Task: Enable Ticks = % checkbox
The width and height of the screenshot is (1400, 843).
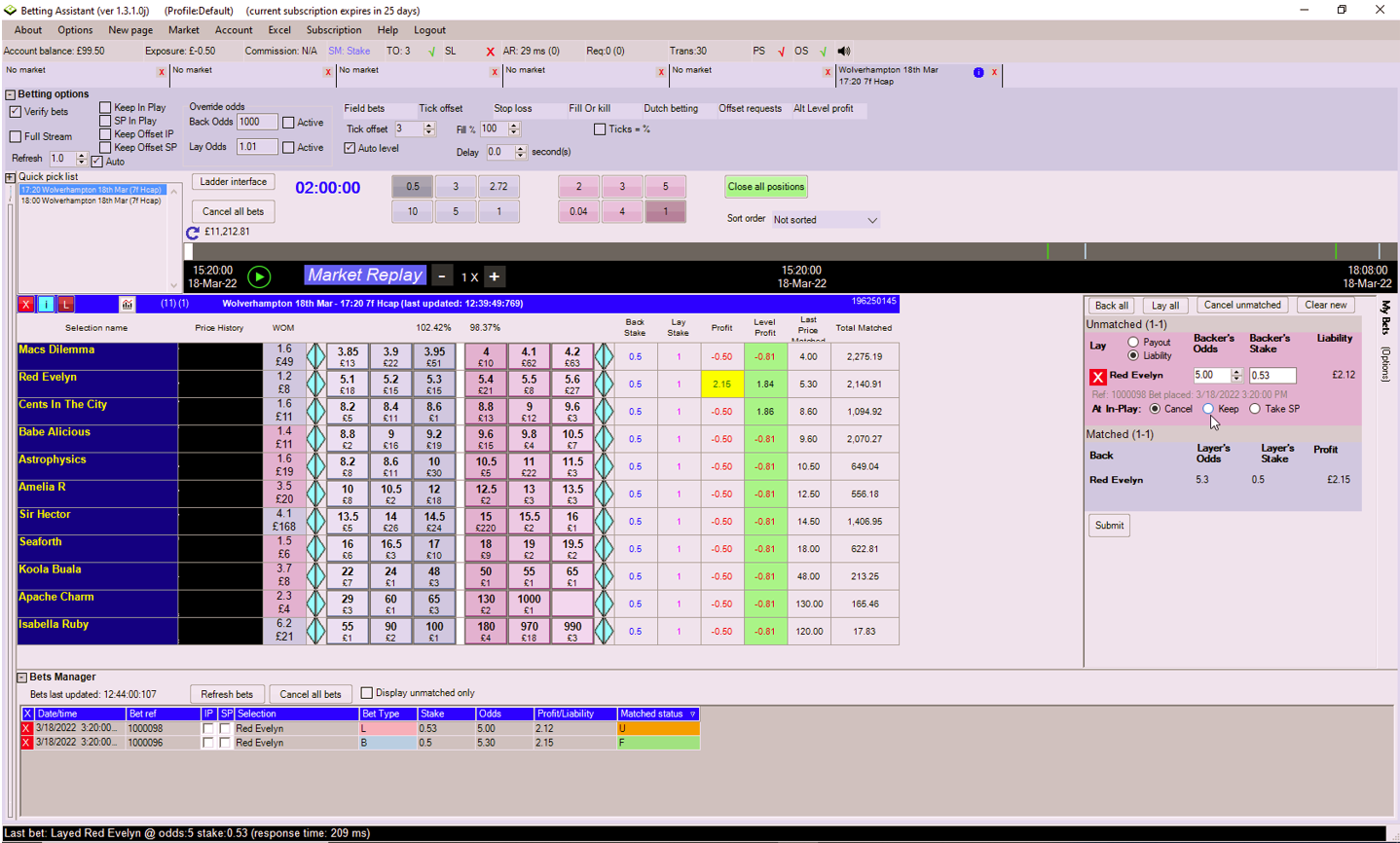Action: (x=600, y=129)
